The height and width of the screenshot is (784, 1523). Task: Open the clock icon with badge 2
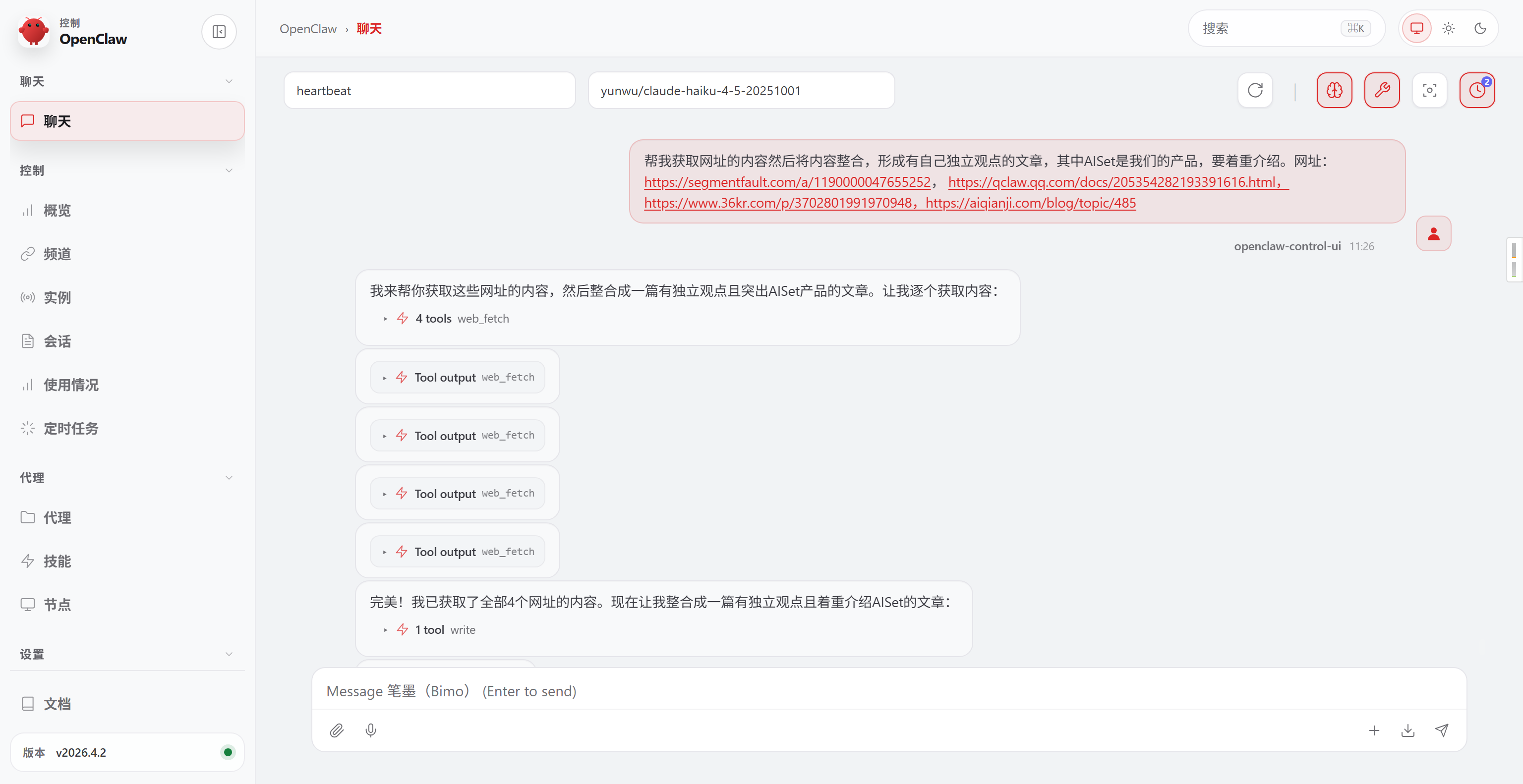click(x=1477, y=90)
